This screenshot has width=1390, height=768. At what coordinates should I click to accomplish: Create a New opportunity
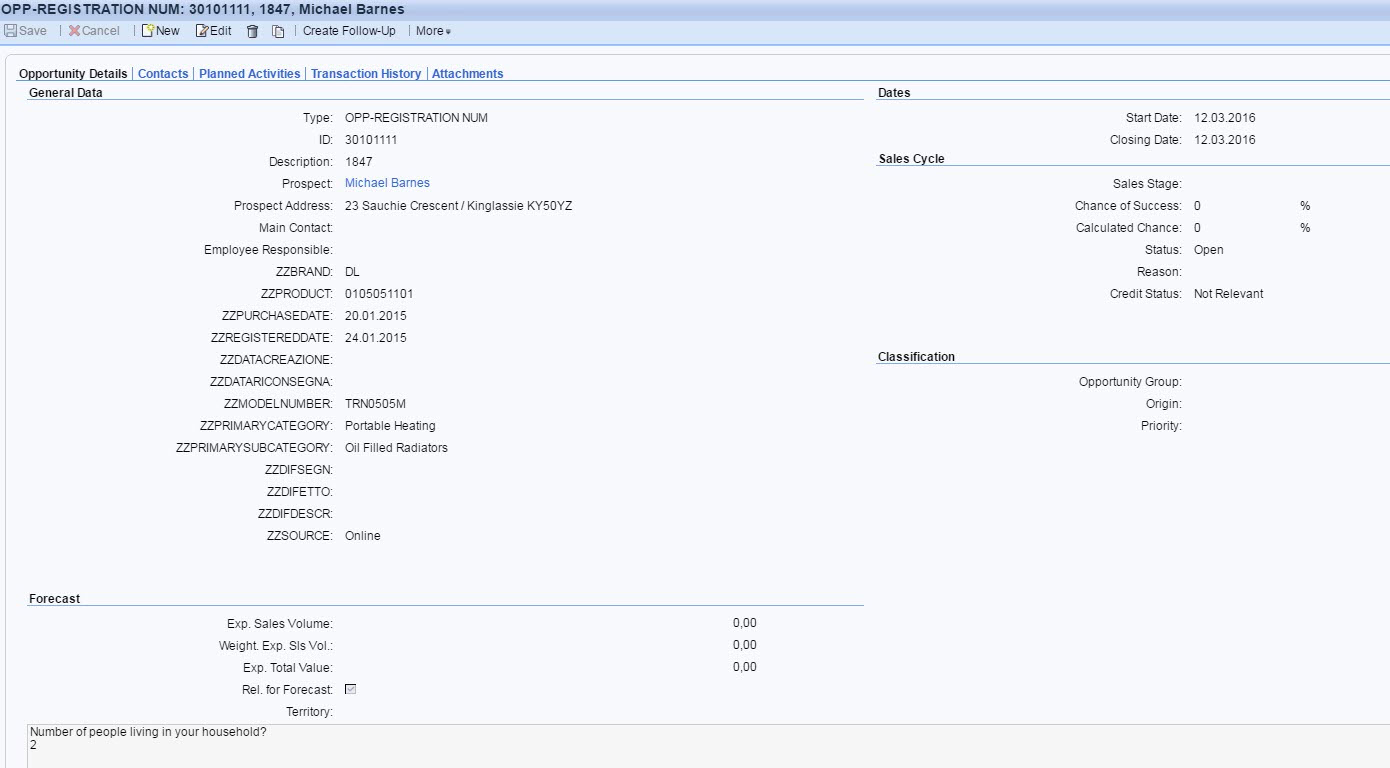coord(160,31)
